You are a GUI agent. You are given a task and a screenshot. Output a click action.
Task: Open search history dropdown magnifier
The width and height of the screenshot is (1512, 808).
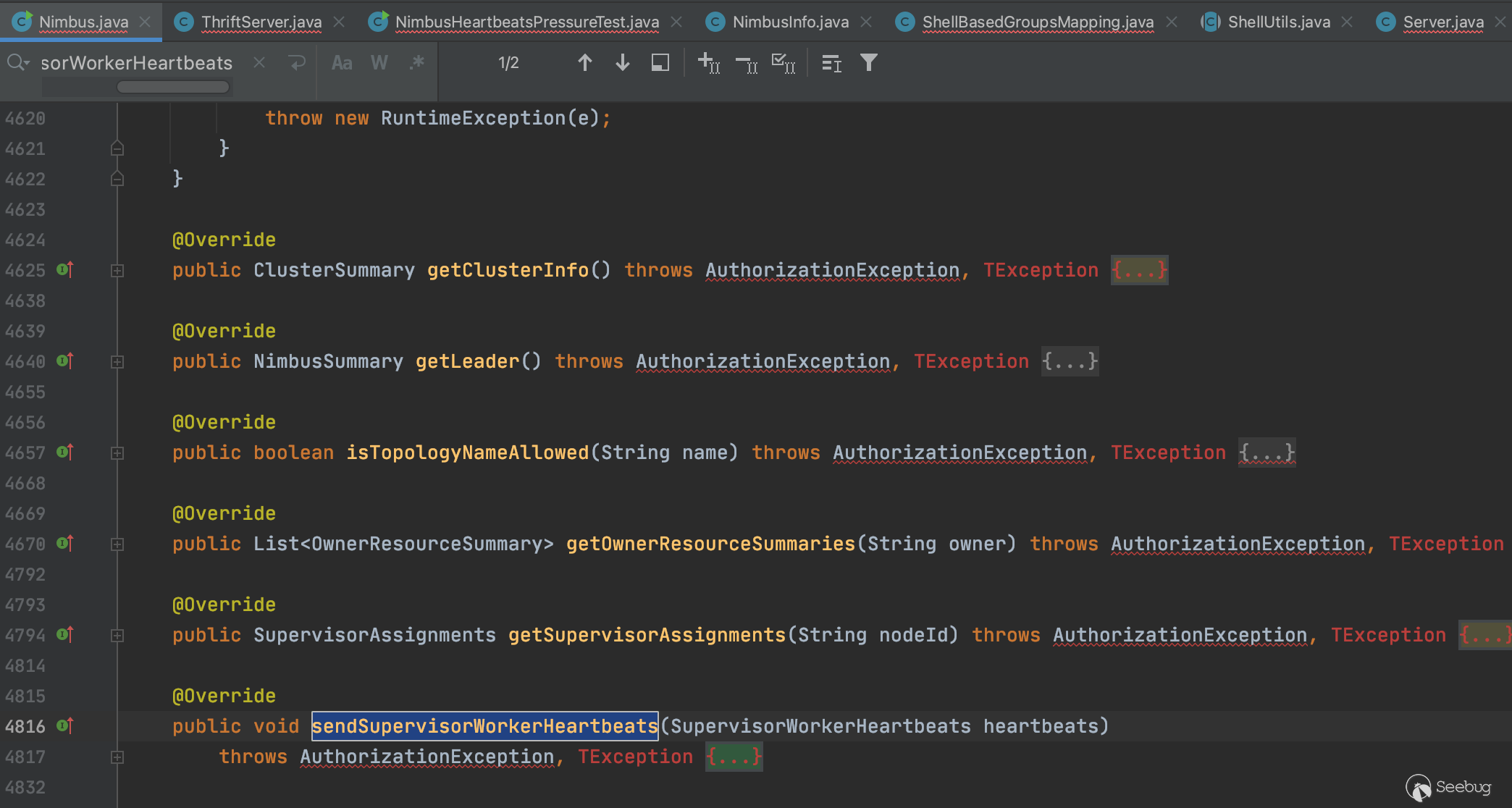click(x=18, y=63)
